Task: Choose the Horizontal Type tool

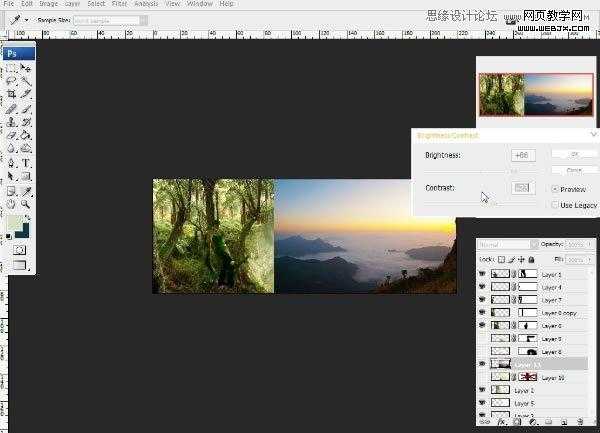Action: 26,162
